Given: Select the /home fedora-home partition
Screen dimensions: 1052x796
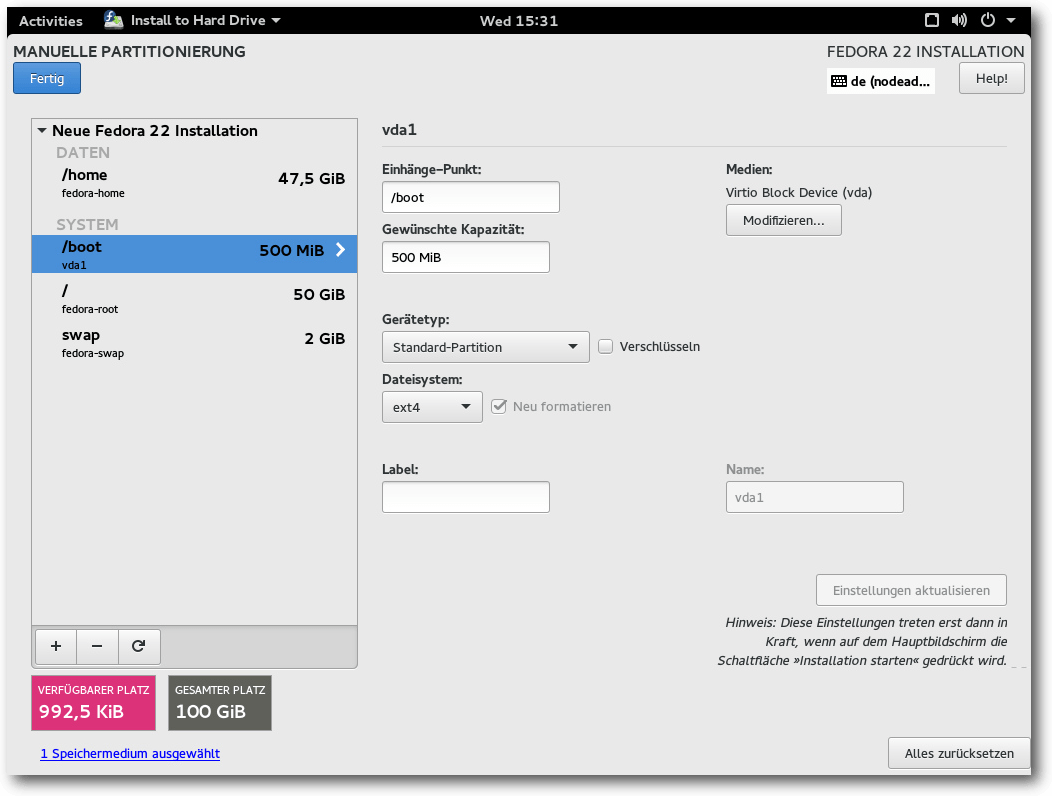Looking at the screenshot, I should pyautogui.click(x=195, y=183).
